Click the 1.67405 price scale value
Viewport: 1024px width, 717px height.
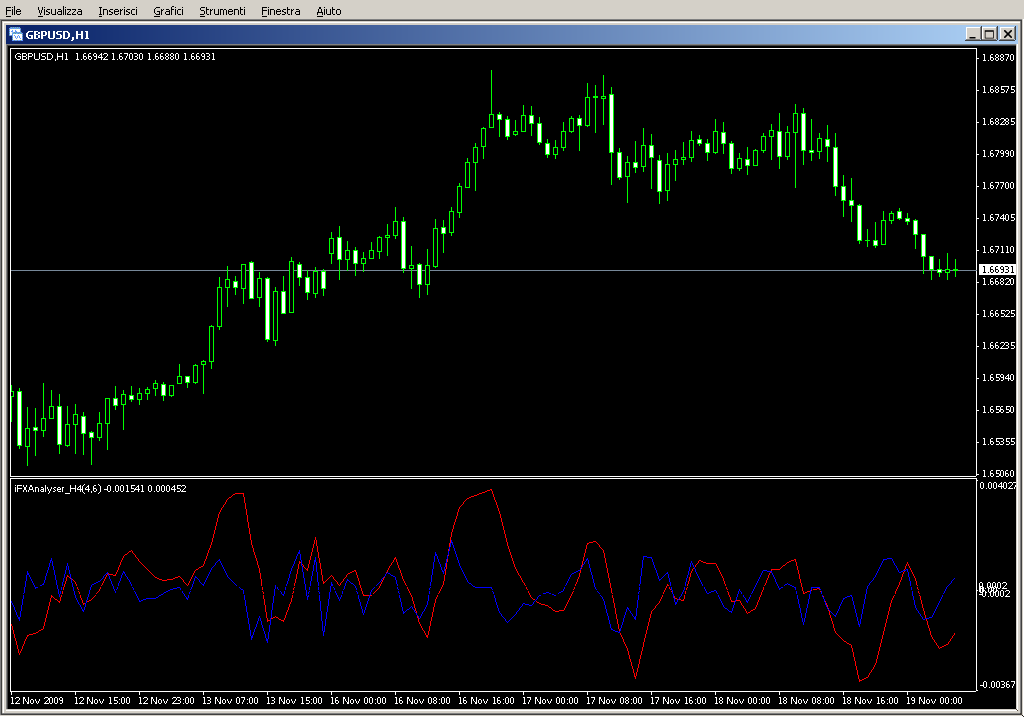[999, 217]
